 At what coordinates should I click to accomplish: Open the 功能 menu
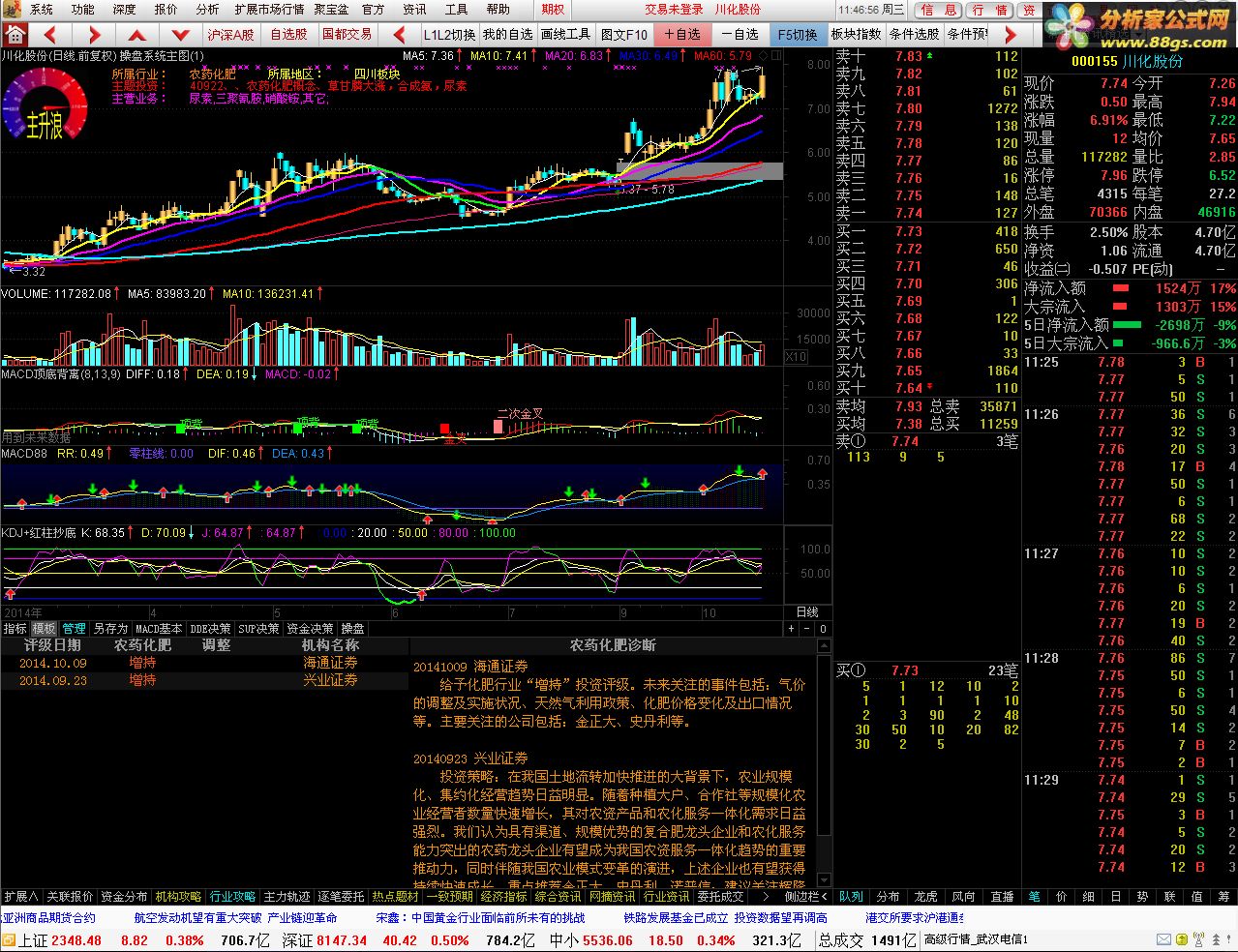click(x=83, y=9)
